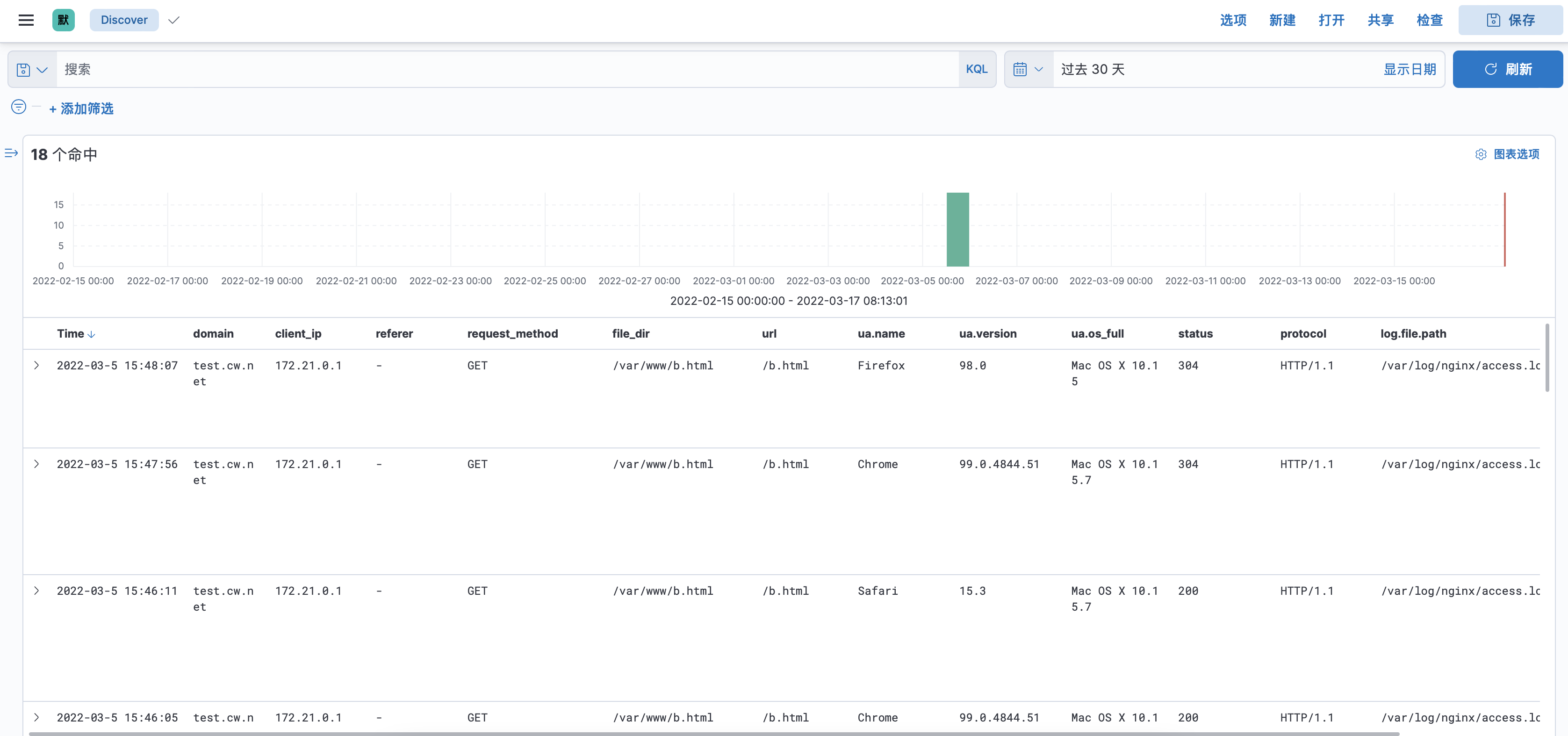The image size is (1568, 736).
Task: Click + 添加筛选 link
Action: [81, 108]
